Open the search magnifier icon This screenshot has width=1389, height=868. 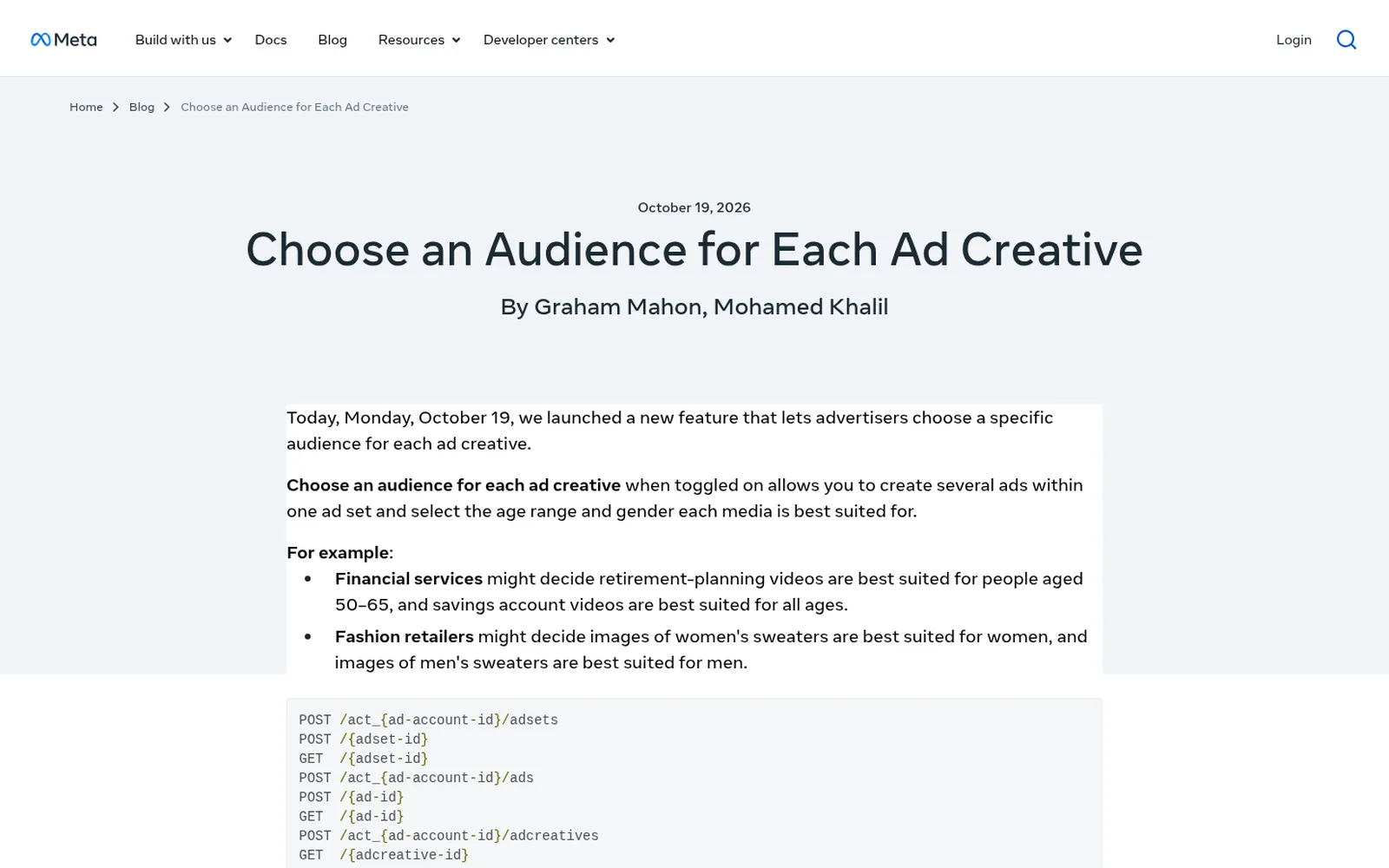click(1346, 40)
